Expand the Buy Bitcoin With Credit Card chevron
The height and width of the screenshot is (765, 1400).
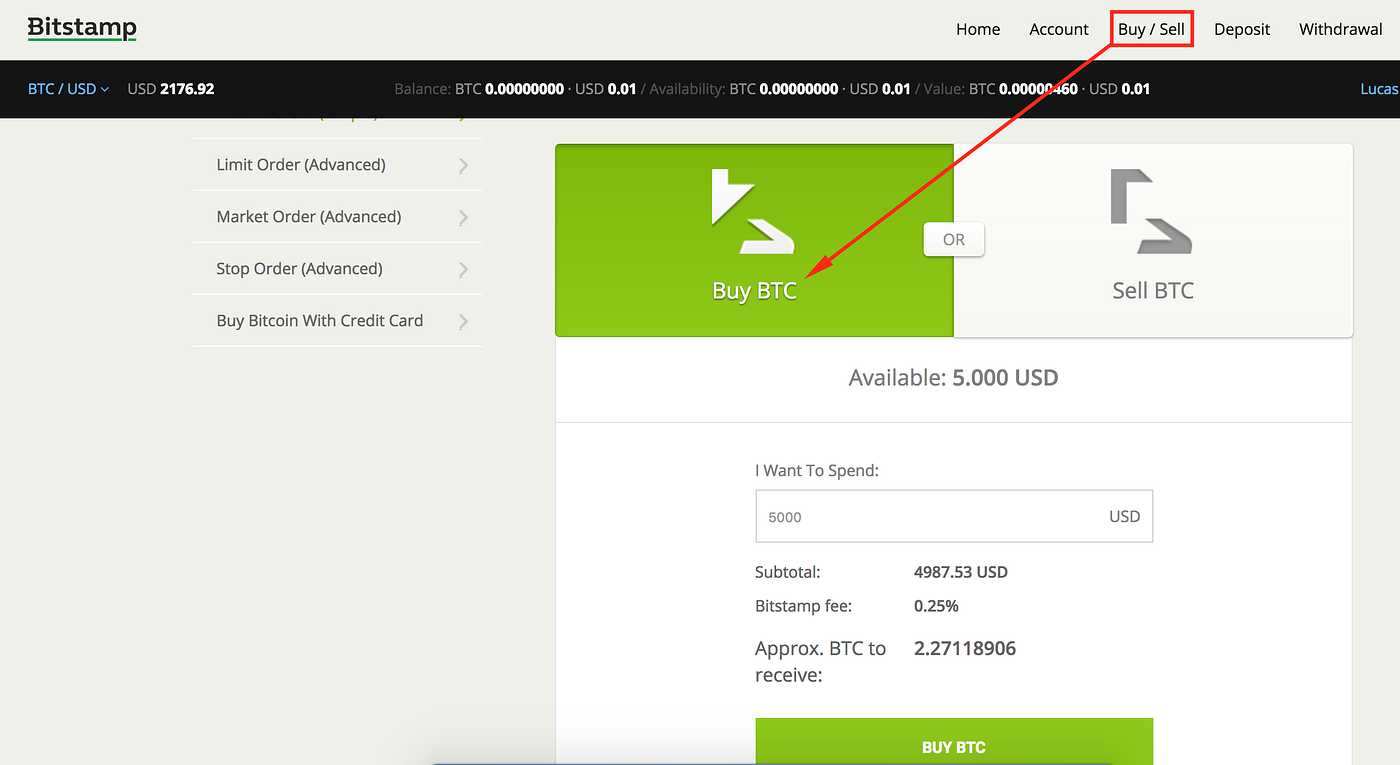coord(463,322)
